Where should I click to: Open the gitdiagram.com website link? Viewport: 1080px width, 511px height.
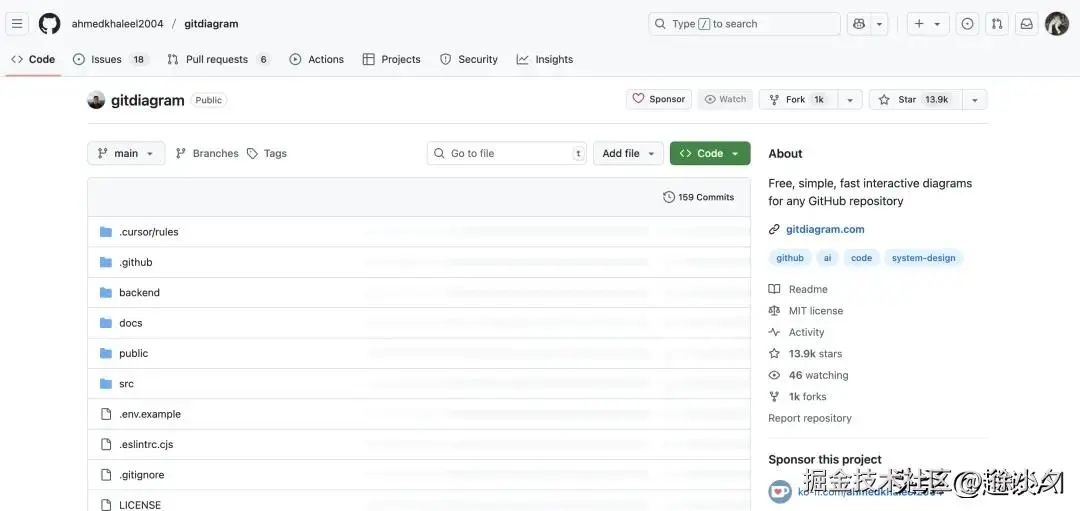pyautogui.click(x=825, y=229)
